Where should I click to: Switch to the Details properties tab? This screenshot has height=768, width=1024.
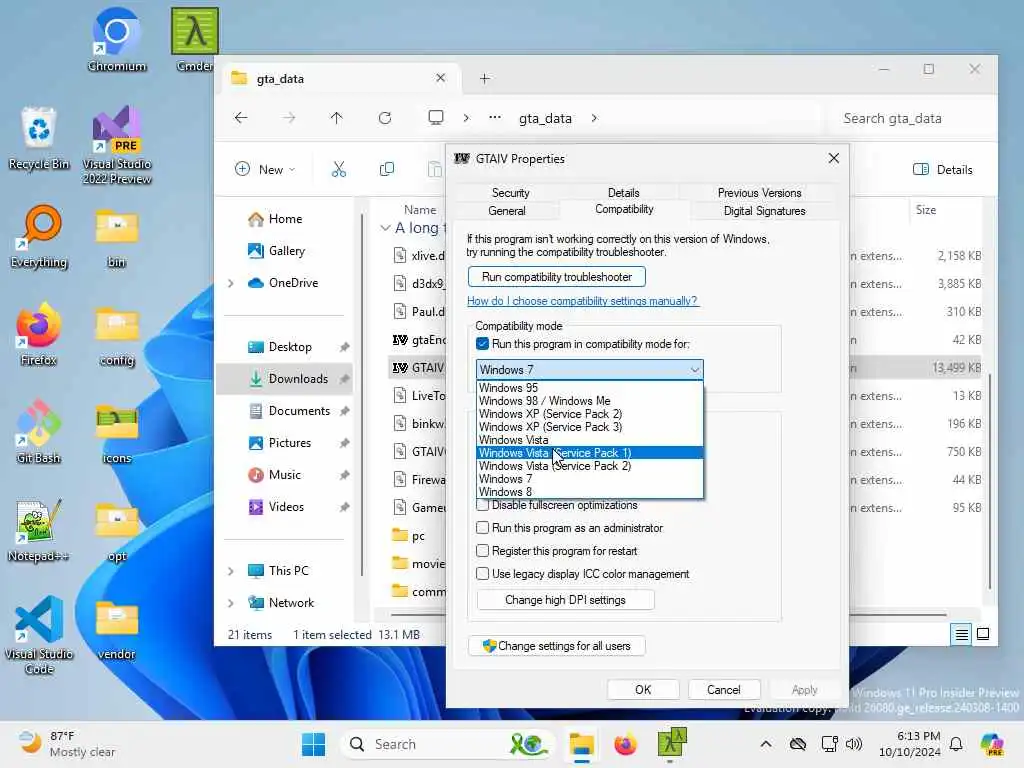pyautogui.click(x=624, y=193)
